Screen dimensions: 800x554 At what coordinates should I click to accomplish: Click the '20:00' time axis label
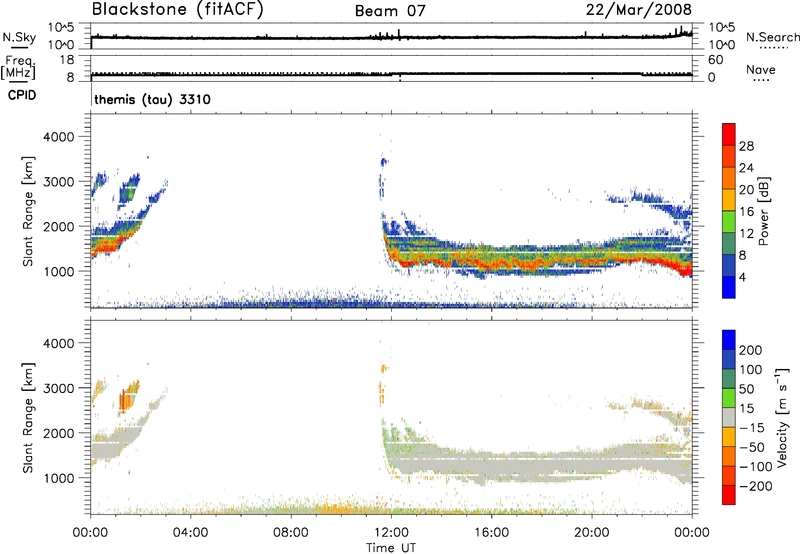coord(592,533)
